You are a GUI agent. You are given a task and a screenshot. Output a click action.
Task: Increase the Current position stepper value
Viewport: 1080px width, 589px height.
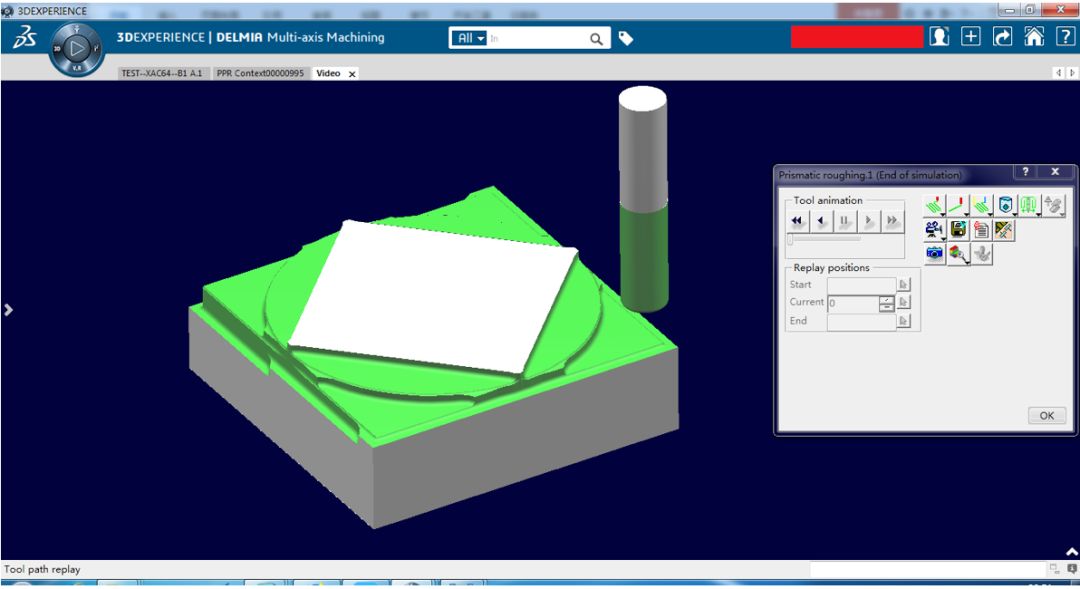(x=886, y=300)
